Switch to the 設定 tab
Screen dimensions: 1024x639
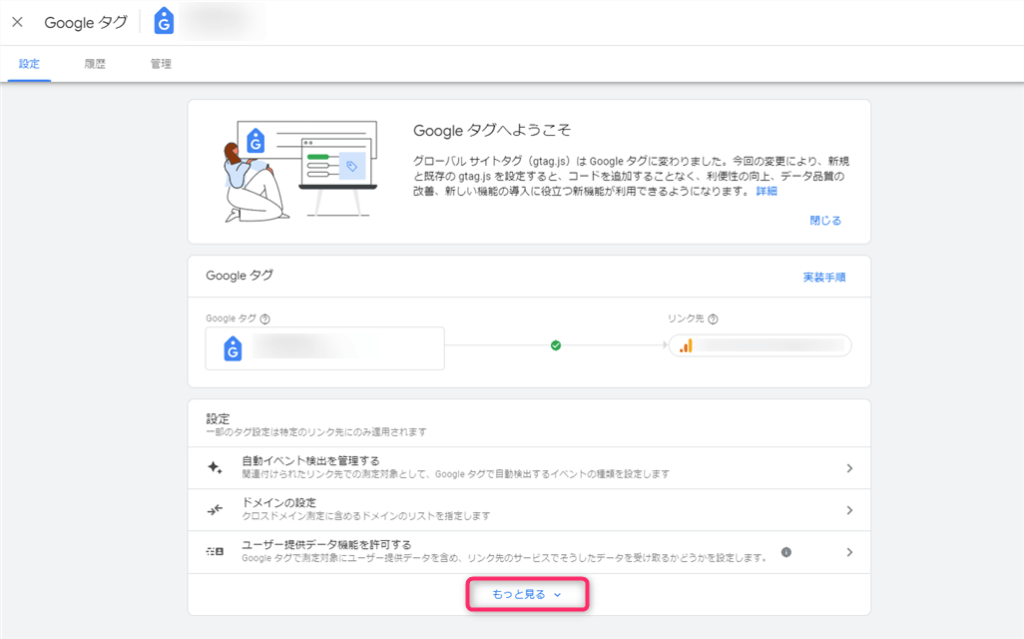pos(29,64)
